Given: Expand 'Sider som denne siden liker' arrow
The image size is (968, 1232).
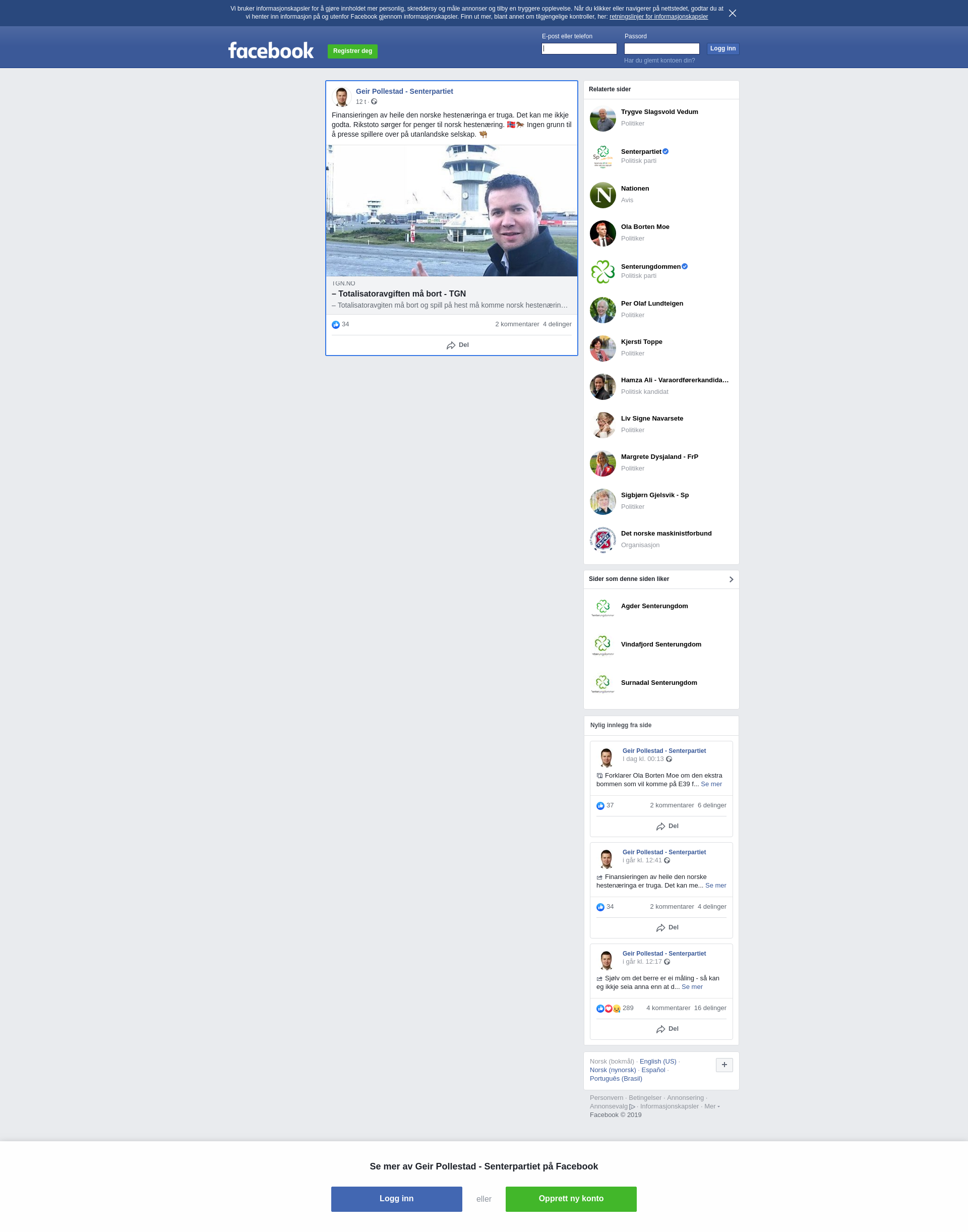Looking at the screenshot, I should click(731, 579).
